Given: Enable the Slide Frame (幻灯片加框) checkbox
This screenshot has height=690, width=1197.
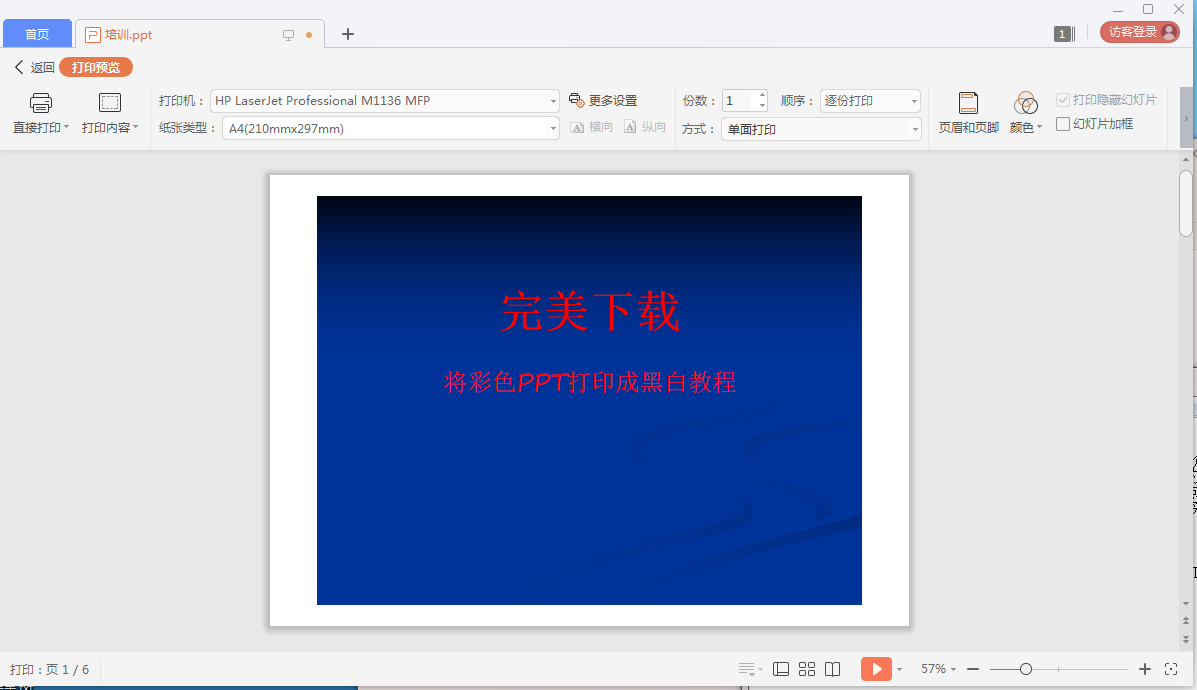Looking at the screenshot, I should coord(1063,124).
